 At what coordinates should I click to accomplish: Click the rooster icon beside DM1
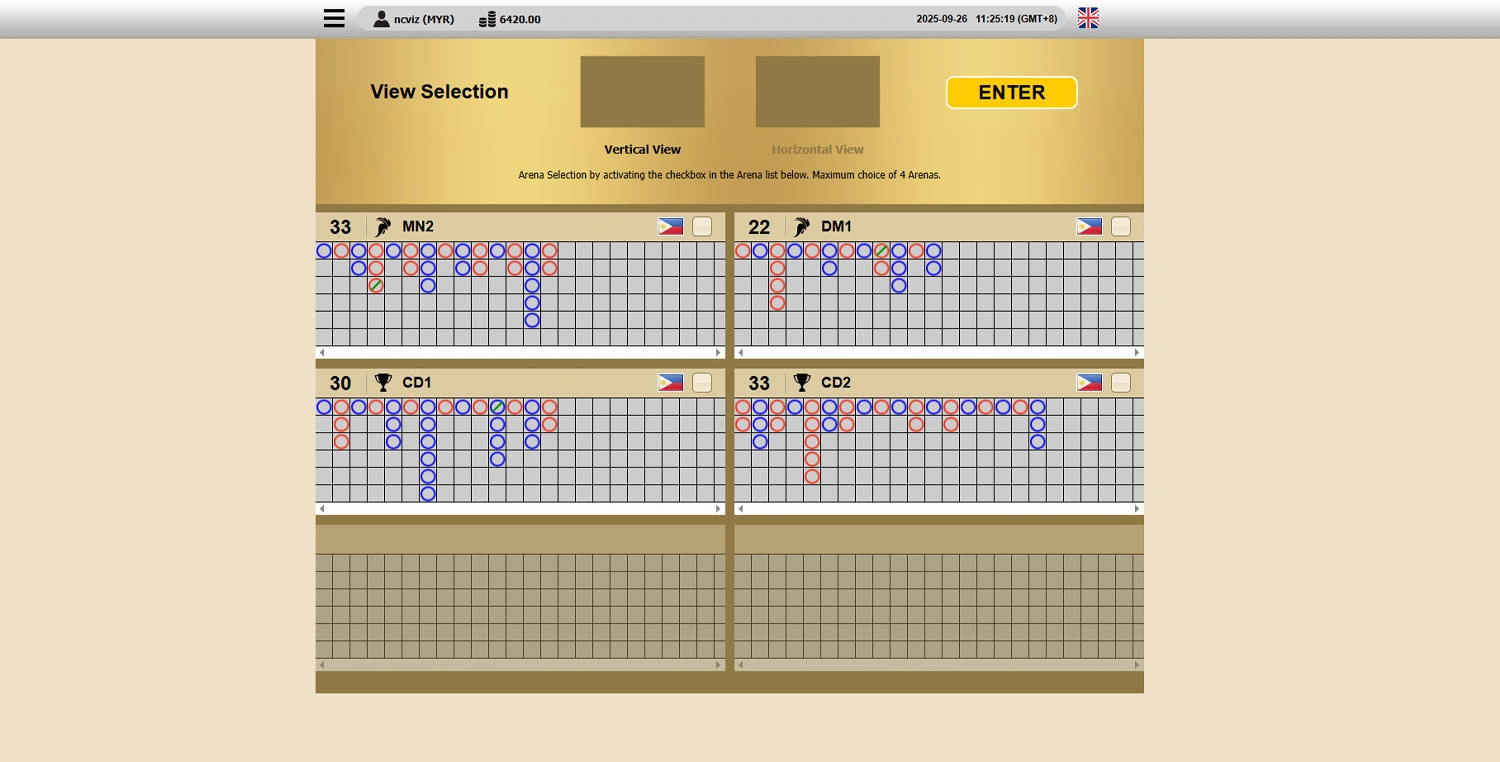coord(802,227)
